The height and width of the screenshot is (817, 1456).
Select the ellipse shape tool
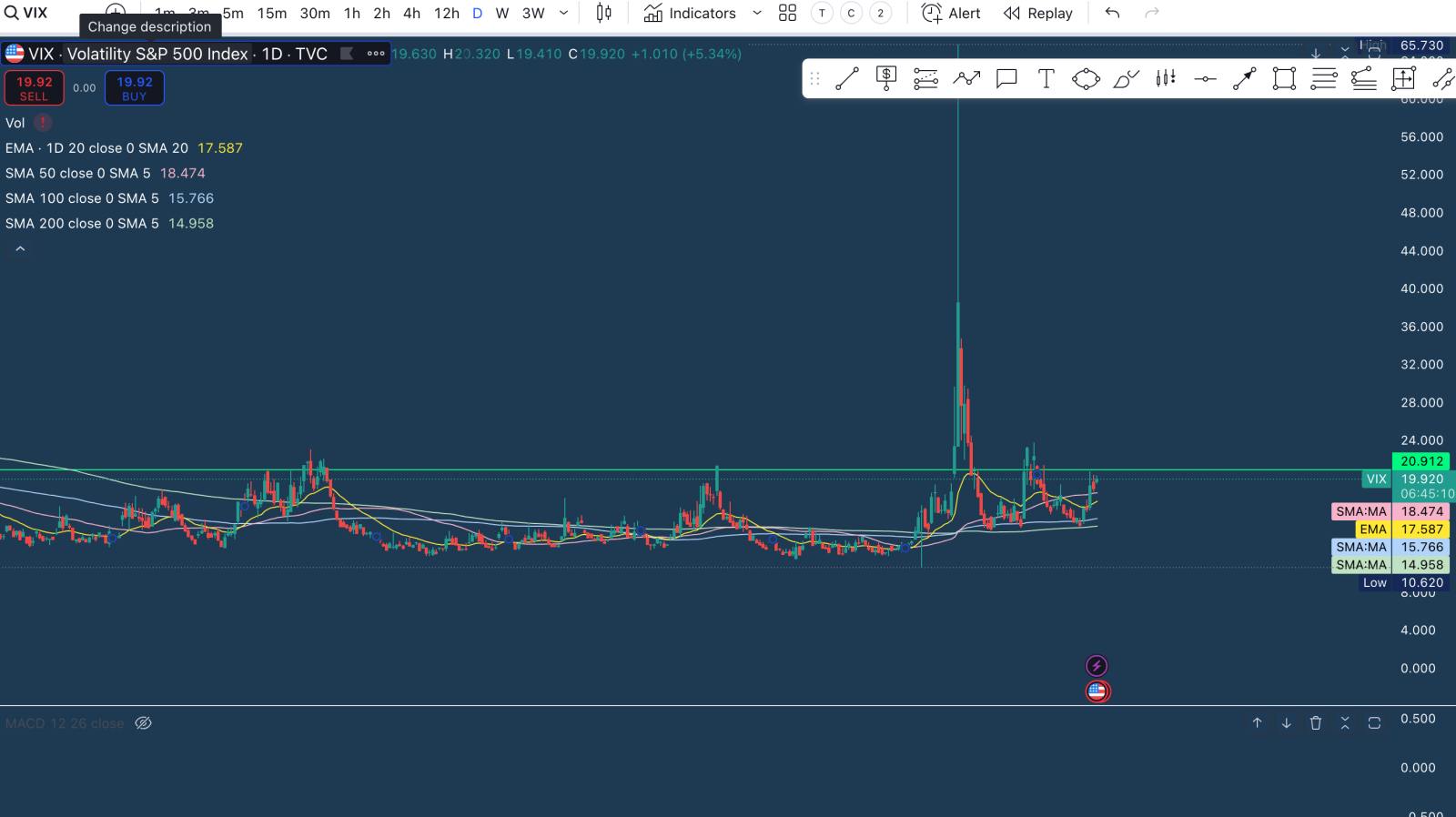pos(1086,79)
